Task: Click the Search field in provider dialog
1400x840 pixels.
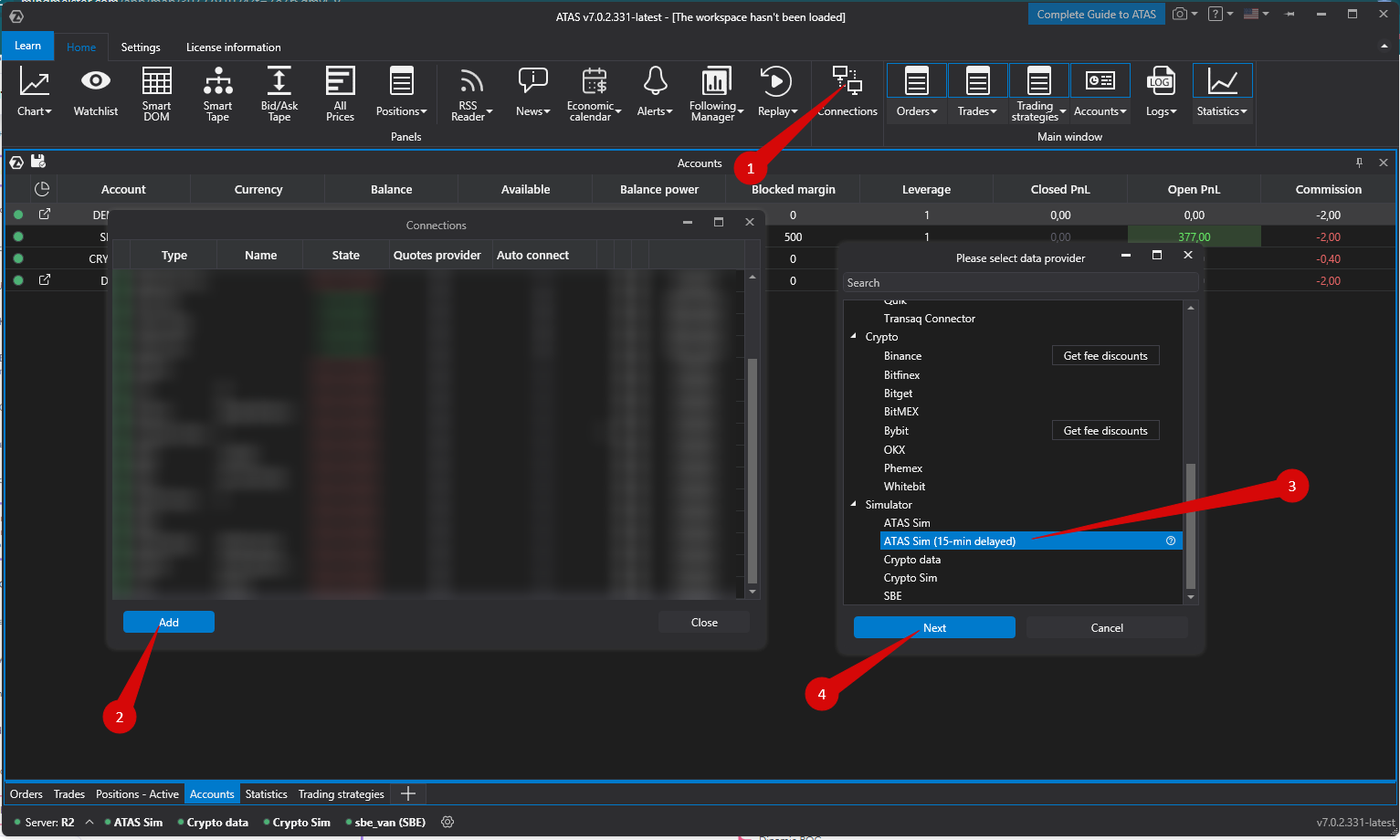Action: [1020, 283]
